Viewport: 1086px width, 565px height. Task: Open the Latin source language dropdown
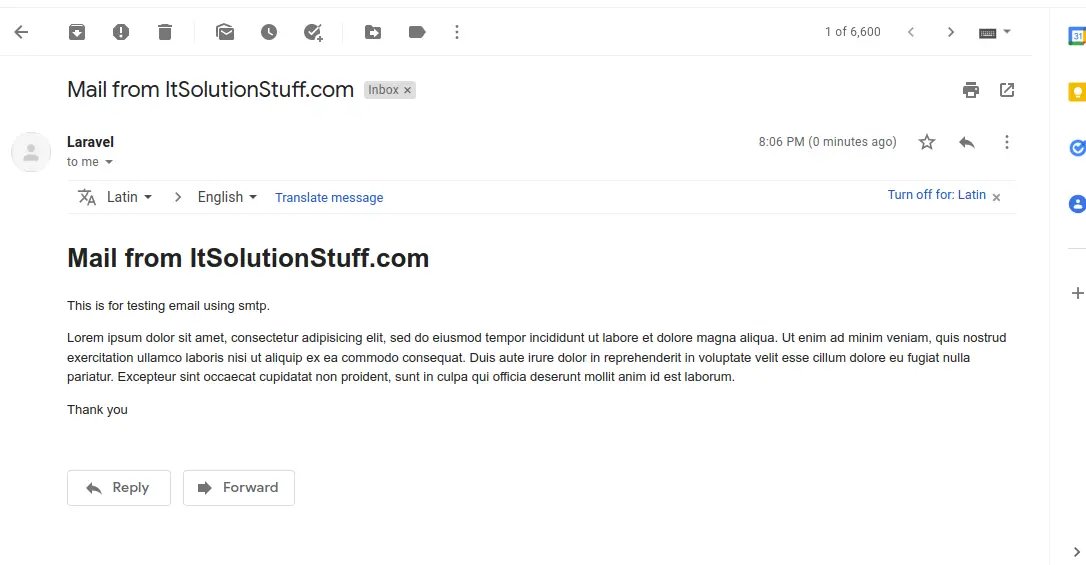[129, 197]
